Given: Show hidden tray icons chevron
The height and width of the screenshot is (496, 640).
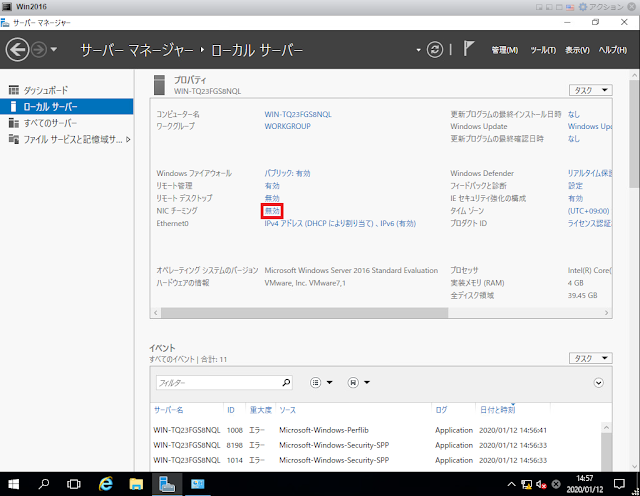Looking at the screenshot, I should coord(511,485).
